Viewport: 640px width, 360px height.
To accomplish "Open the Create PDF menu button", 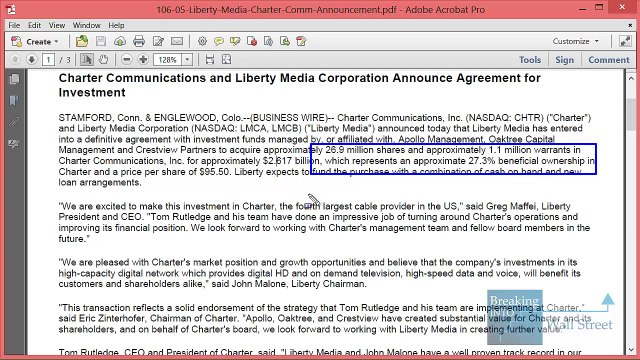I will tap(35, 41).
